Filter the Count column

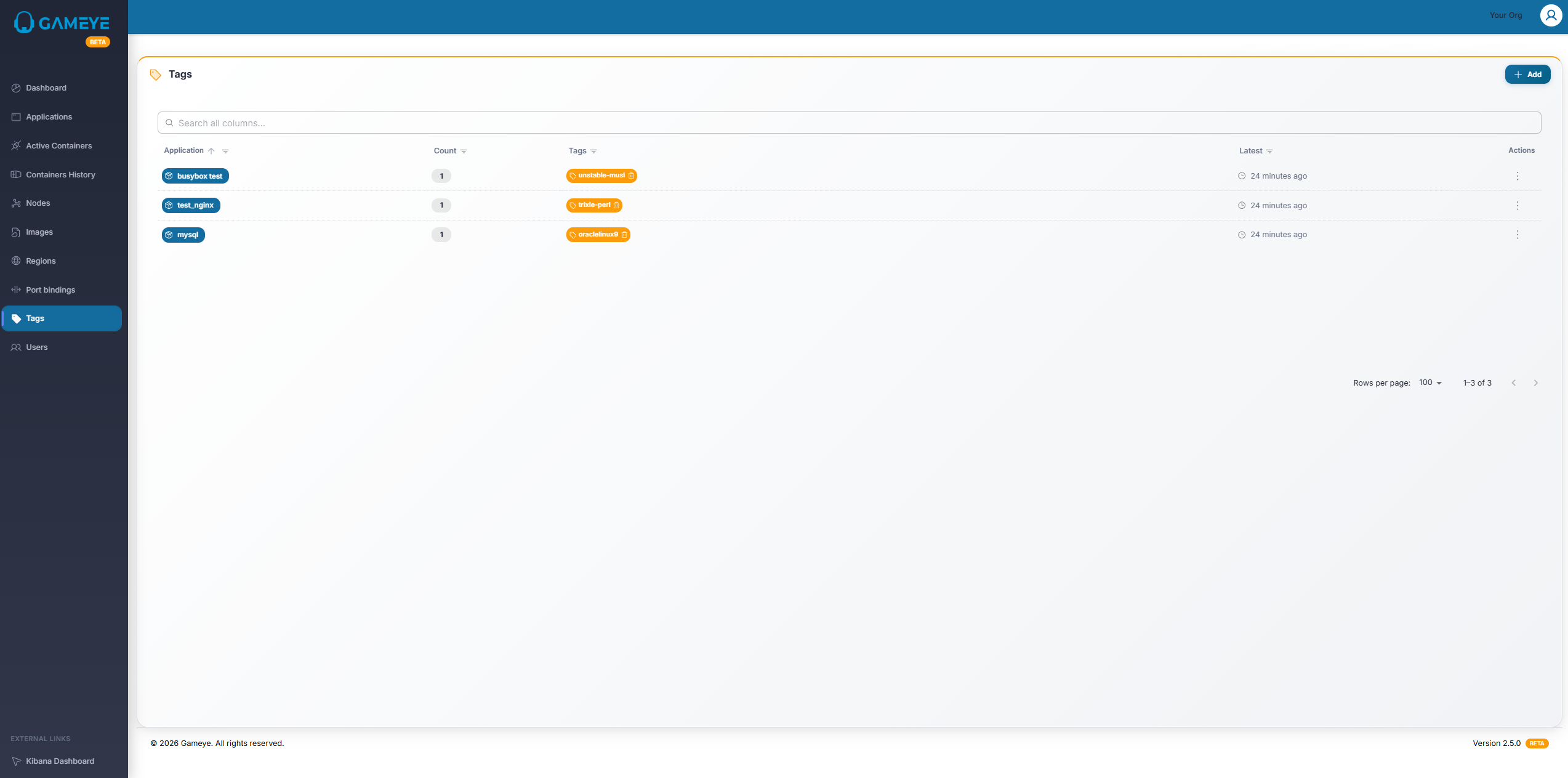coord(464,151)
